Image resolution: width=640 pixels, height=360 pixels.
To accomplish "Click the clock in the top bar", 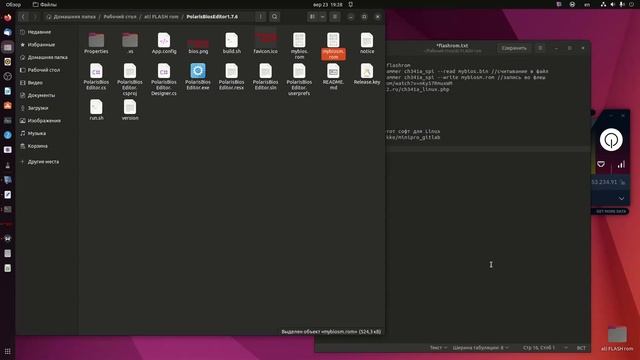I will click(328, 4).
